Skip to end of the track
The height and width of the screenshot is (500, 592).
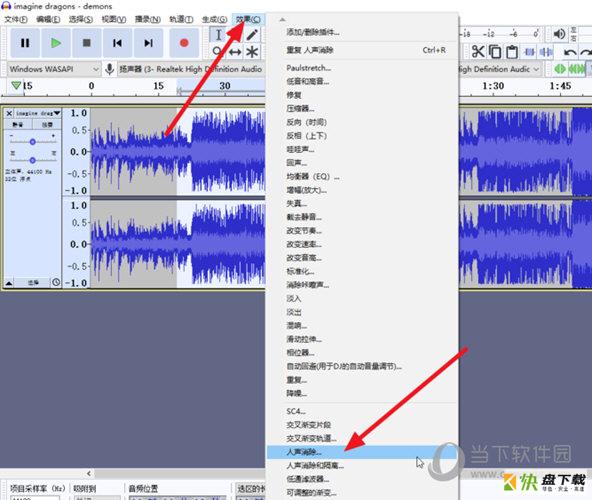(x=148, y=43)
